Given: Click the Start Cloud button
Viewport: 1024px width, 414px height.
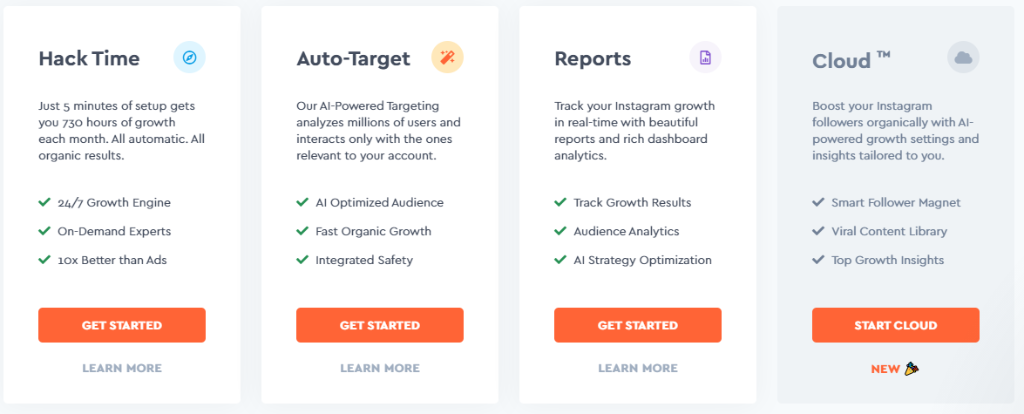Looking at the screenshot, I should click(x=896, y=325).
